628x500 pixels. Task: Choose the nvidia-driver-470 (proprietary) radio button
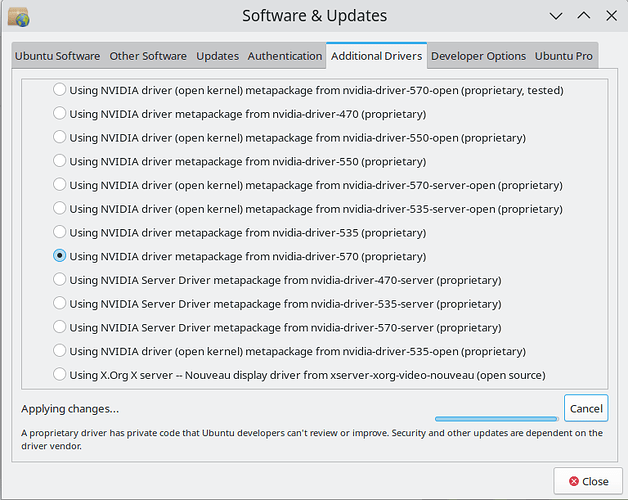[x=59, y=113]
